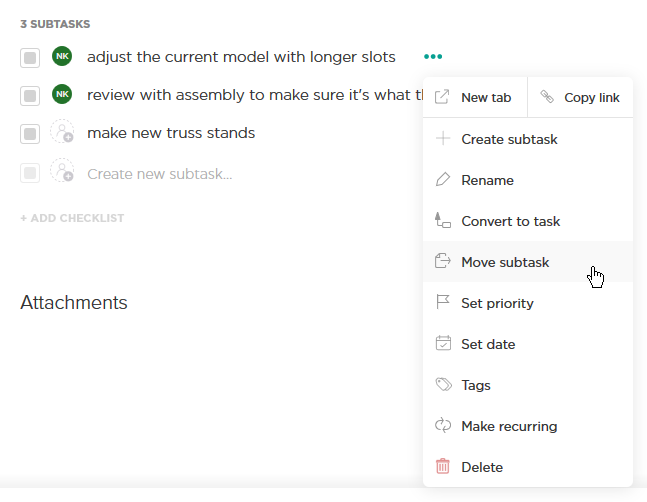Image resolution: width=647 pixels, height=502 pixels.
Task: Click assign-user icon for make new truss stands
Action: (x=62, y=133)
